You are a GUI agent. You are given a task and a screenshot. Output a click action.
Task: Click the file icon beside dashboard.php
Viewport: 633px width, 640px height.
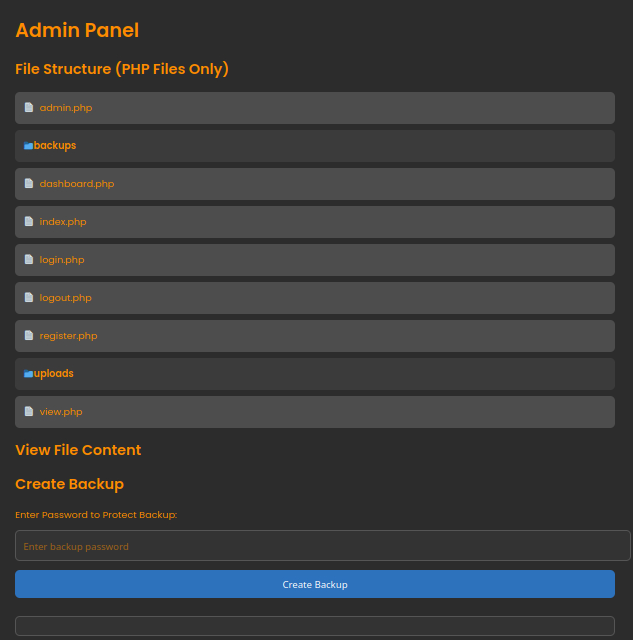29,183
